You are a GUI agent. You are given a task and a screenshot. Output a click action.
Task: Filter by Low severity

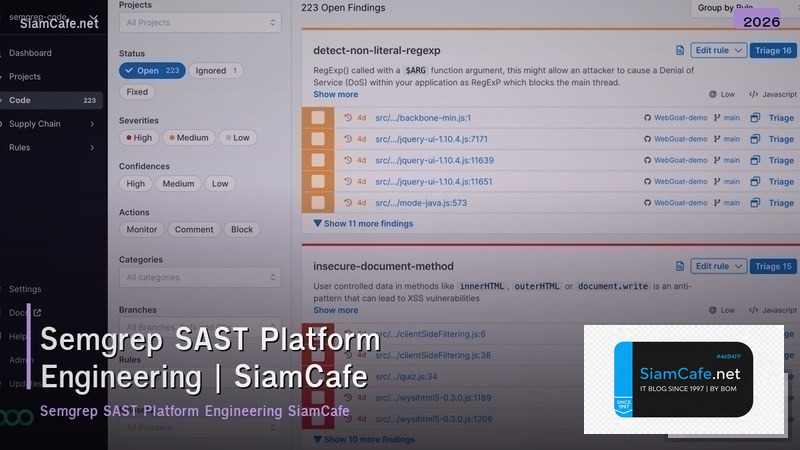coord(237,138)
